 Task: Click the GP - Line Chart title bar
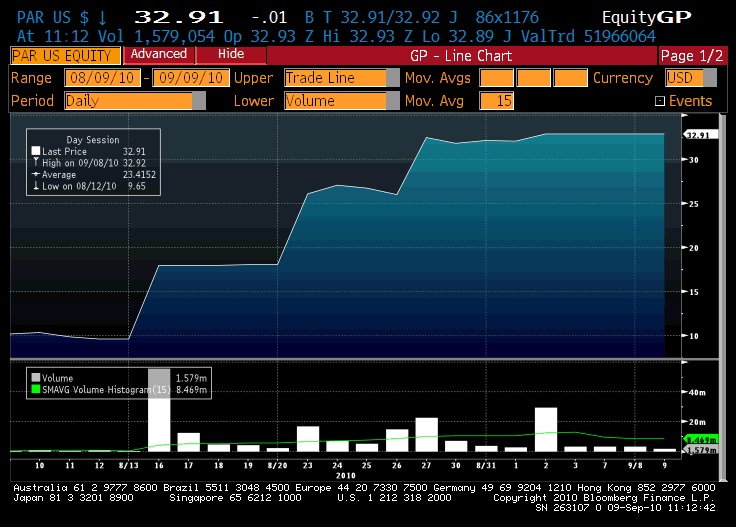461,56
